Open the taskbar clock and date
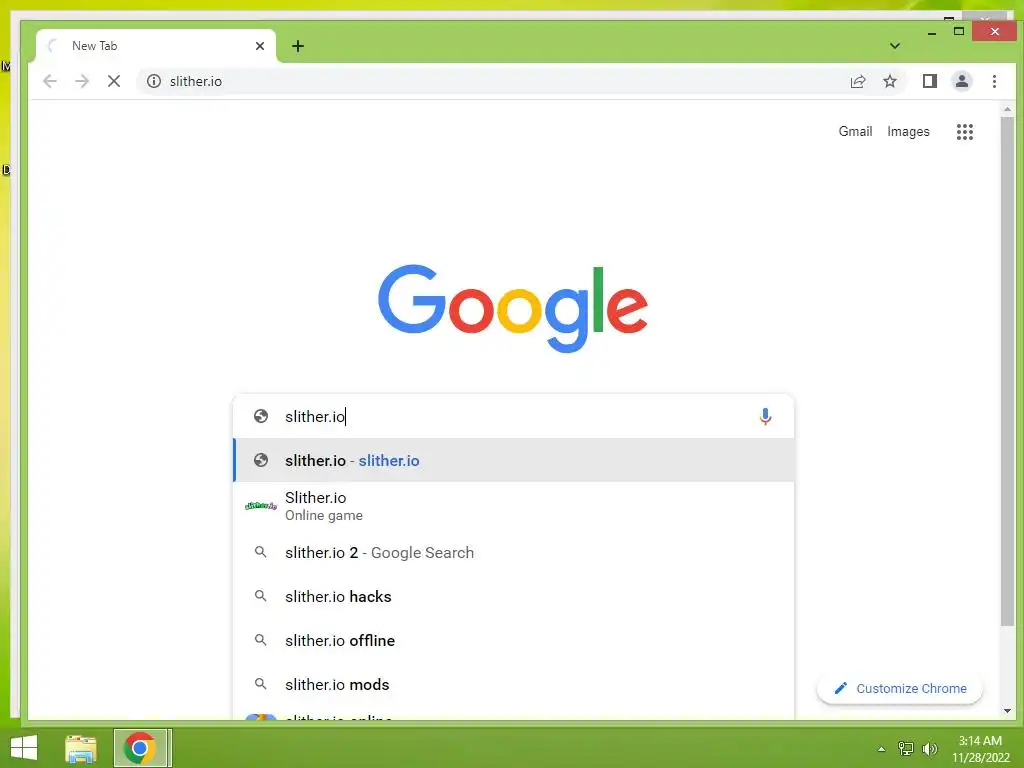Image resolution: width=1024 pixels, height=768 pixels. click(x=980, y=749)
